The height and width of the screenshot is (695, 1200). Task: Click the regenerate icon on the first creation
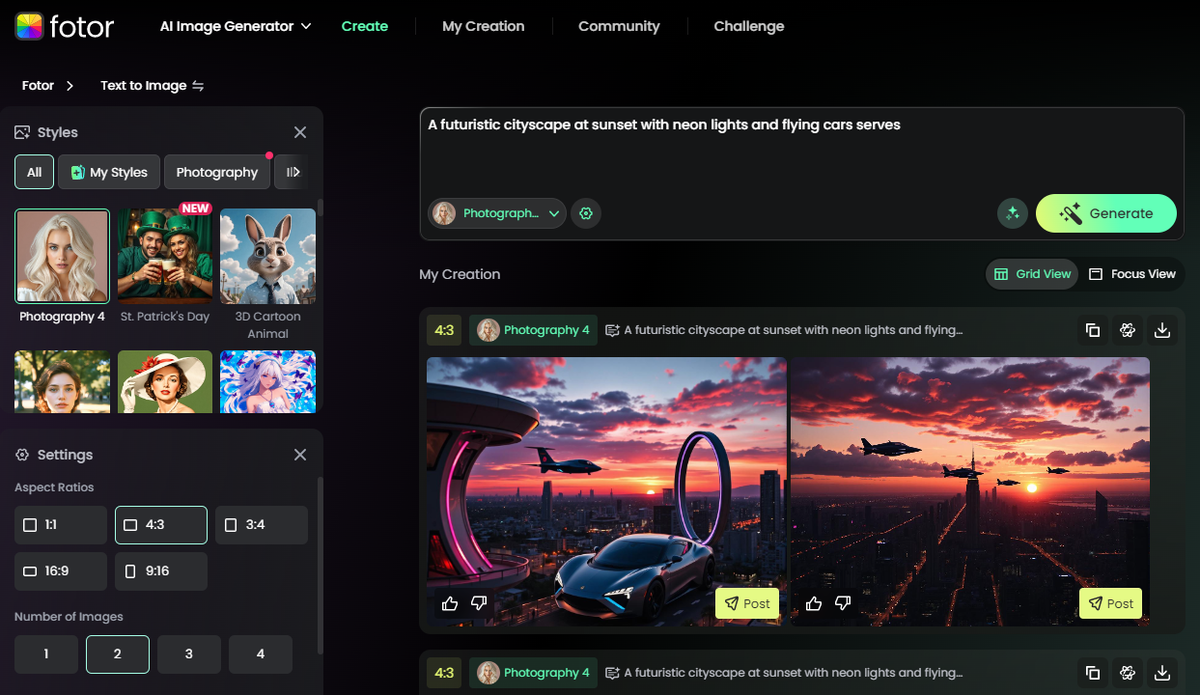1127,329
